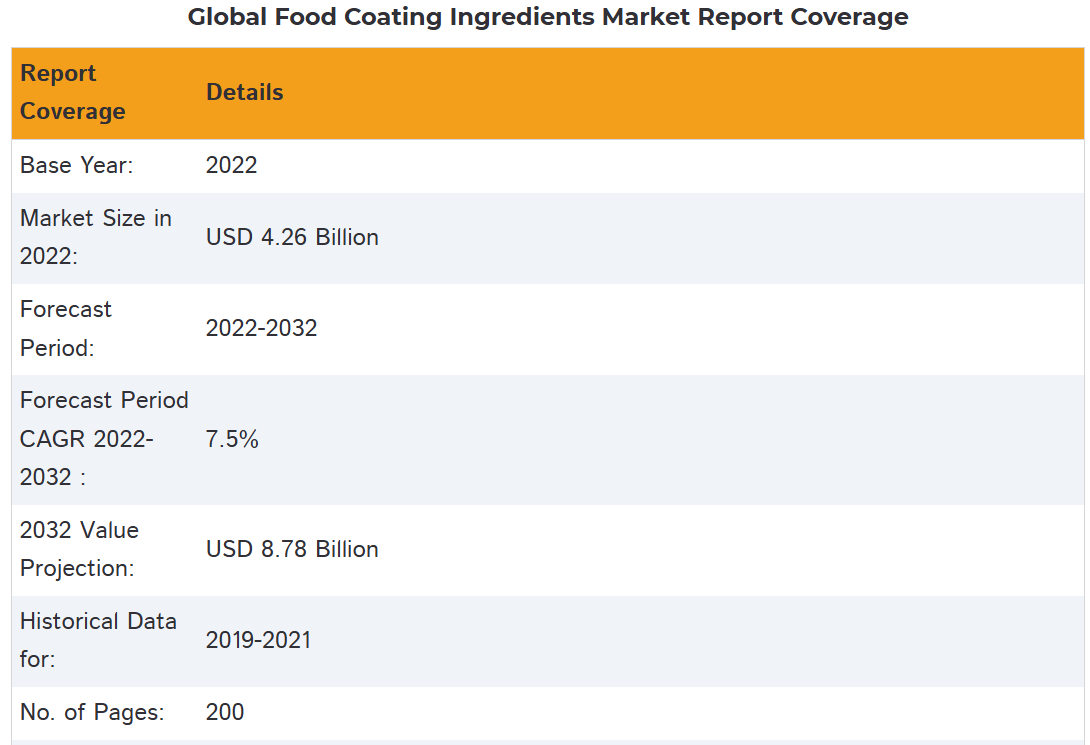The width and height of the screenshot is (1090, 745).
Task: Click the word 'Coverage' in header cell
Action: [x=72, y=111]
